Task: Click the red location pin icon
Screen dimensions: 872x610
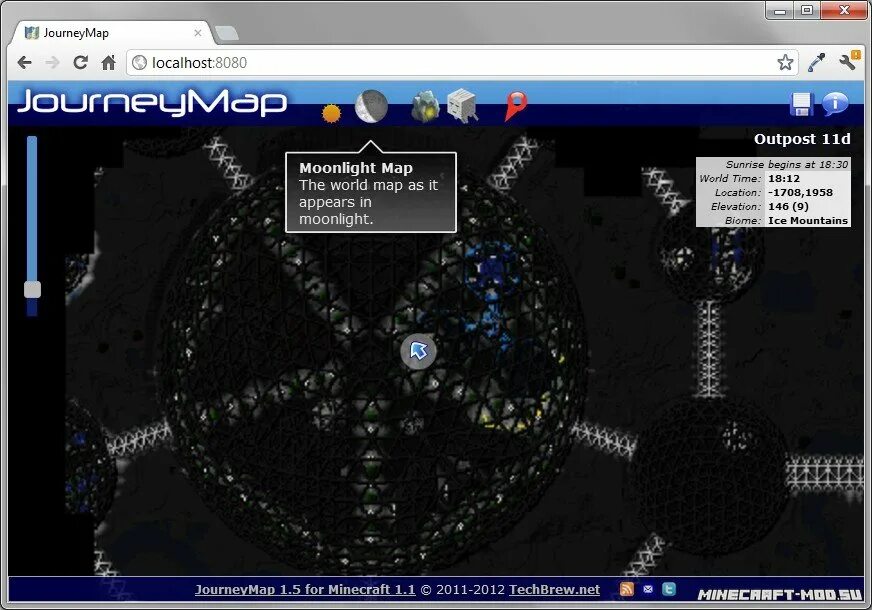Action: 516,106
